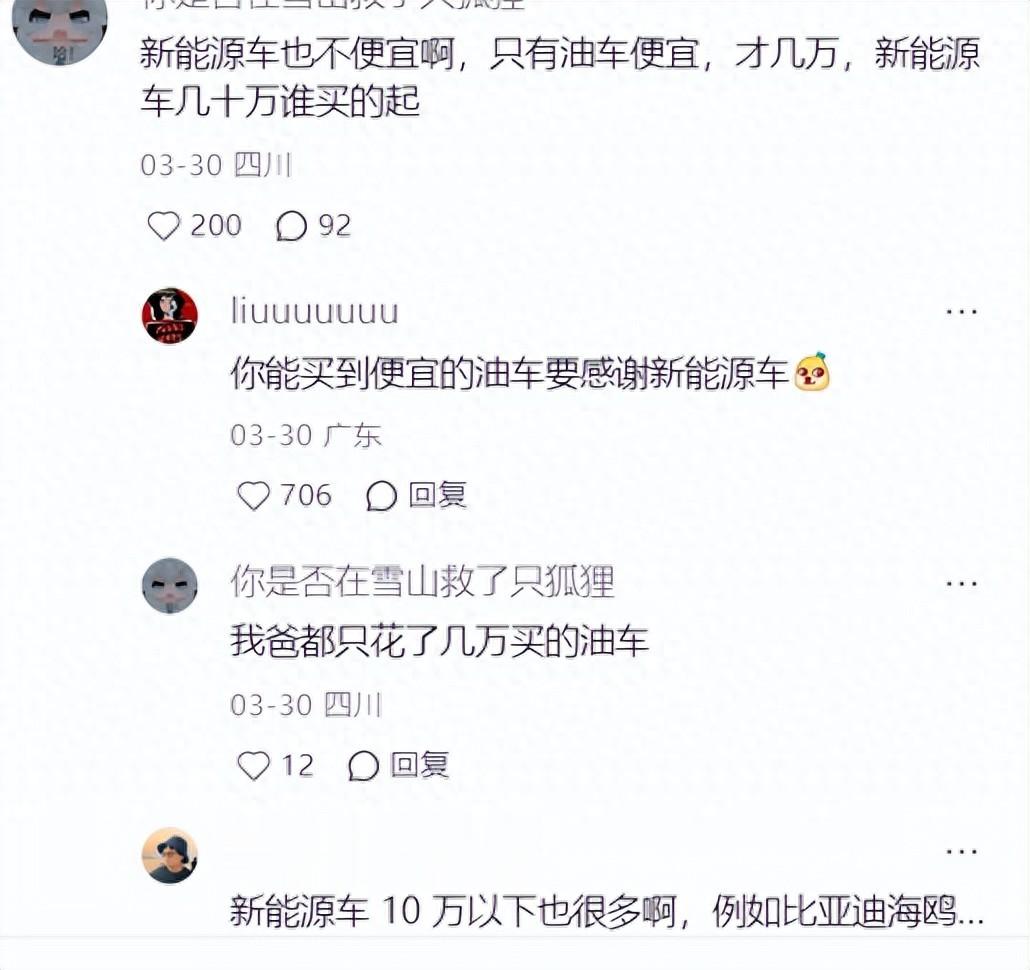1030x970 pixels.
Task: Open more options for the 比亚迪海鸥 comment
Action: pos(962,852)
